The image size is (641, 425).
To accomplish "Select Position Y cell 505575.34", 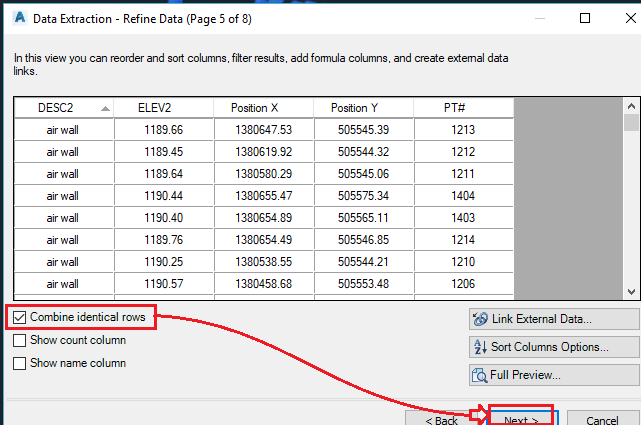I will pyautogui.click(x=363, y=196).
